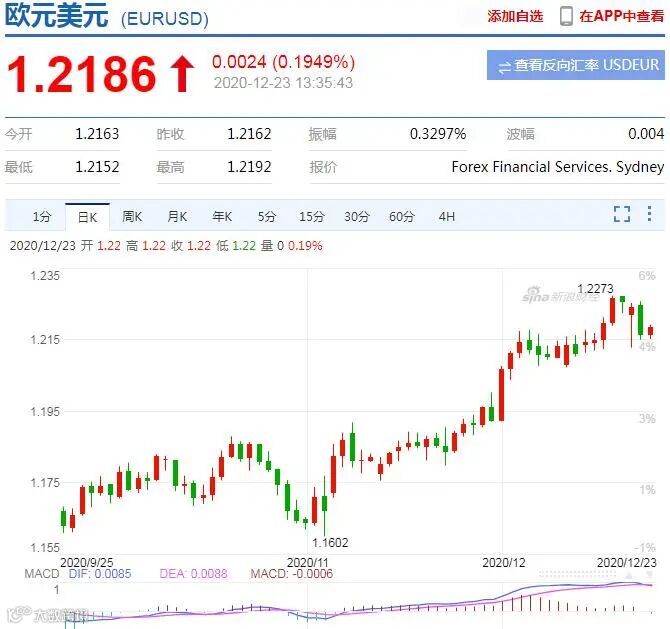The height and width of the screenshot is (629, 670).
Task: Click the 昨收 value 1.2162
Action: (x=249, y=134)
